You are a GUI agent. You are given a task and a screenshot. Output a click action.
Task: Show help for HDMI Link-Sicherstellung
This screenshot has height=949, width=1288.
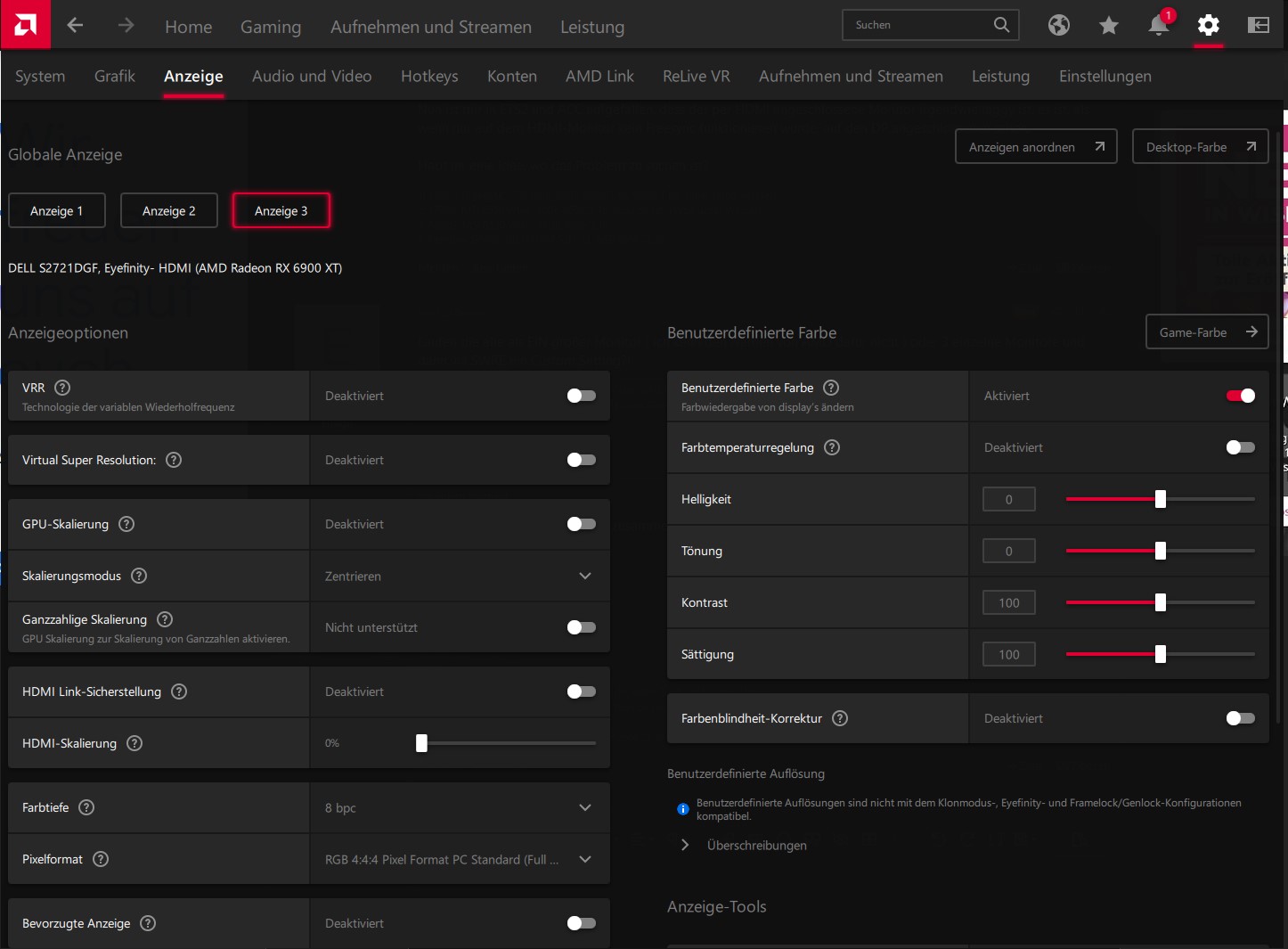point(179,691)
